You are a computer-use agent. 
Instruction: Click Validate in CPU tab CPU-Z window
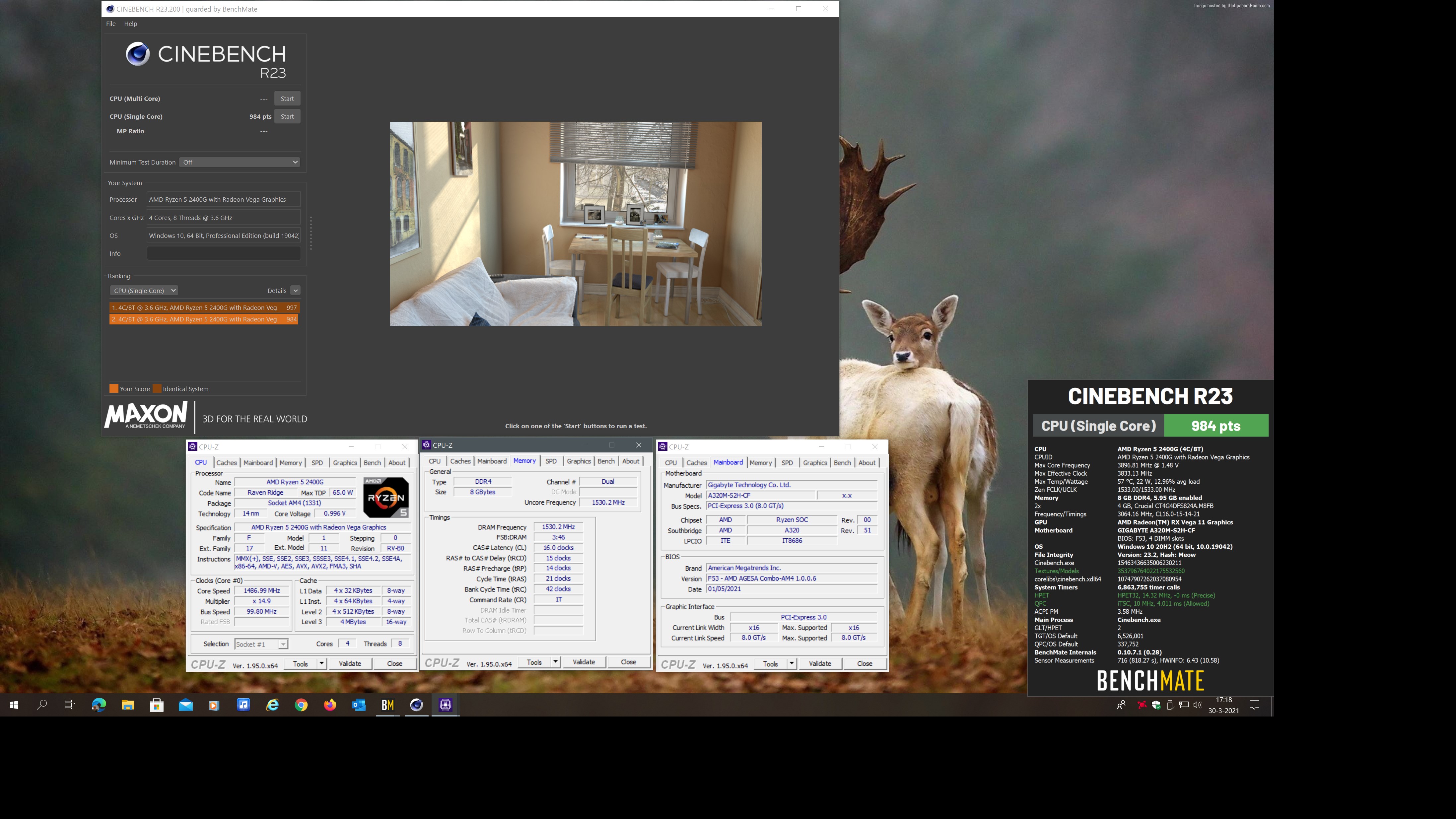pos(350,663)
